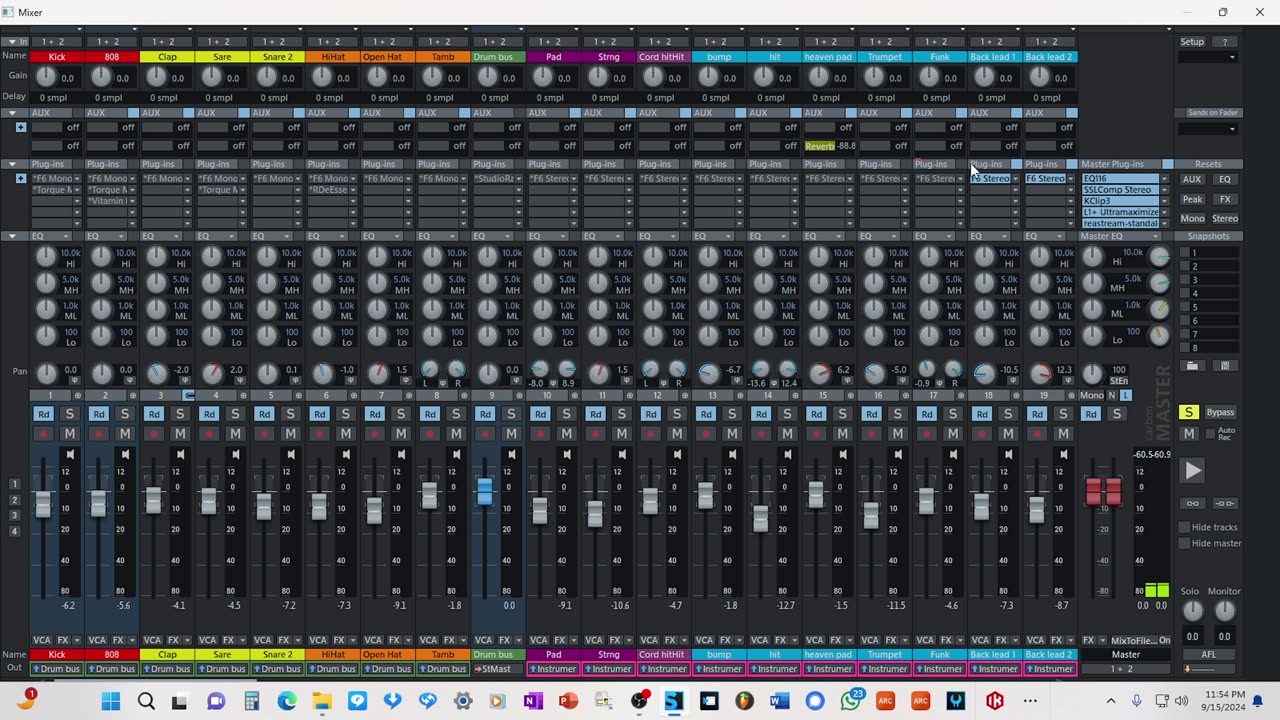Click the Sends on Fader button
This screenshot has height=720, width=1280.
click(1212, 113)
